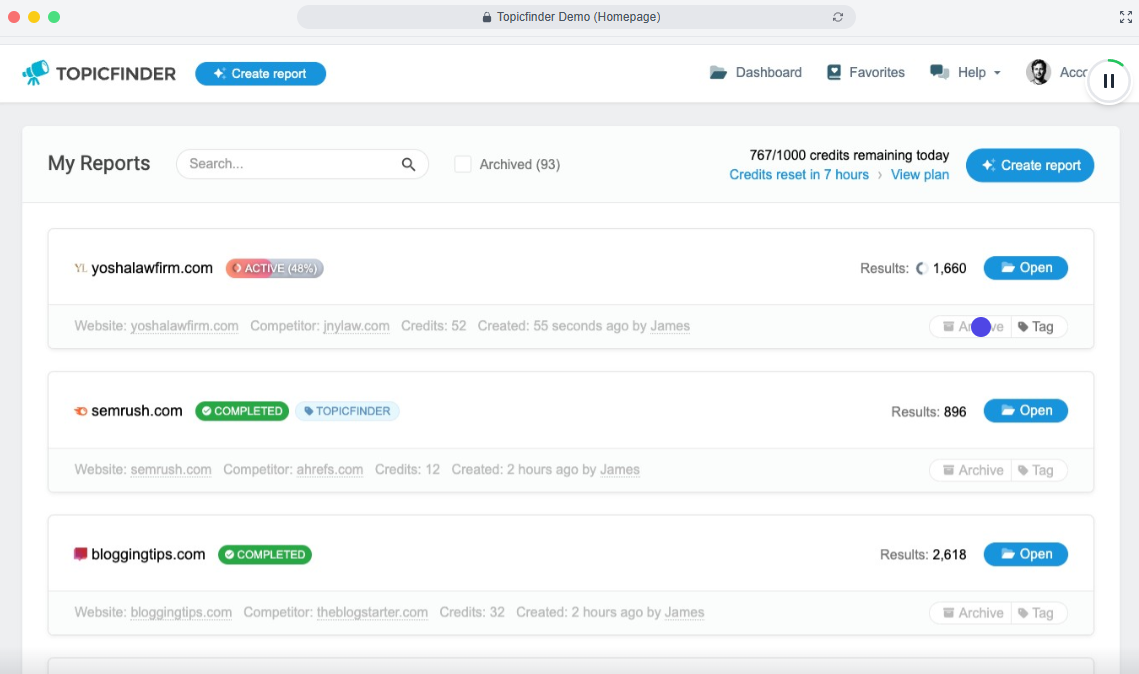Viewport: 1139px width, 674px height.
Task: Click the bloggingtips.com favicon icon
Action: pyautogui.click(x=81, y=554)
